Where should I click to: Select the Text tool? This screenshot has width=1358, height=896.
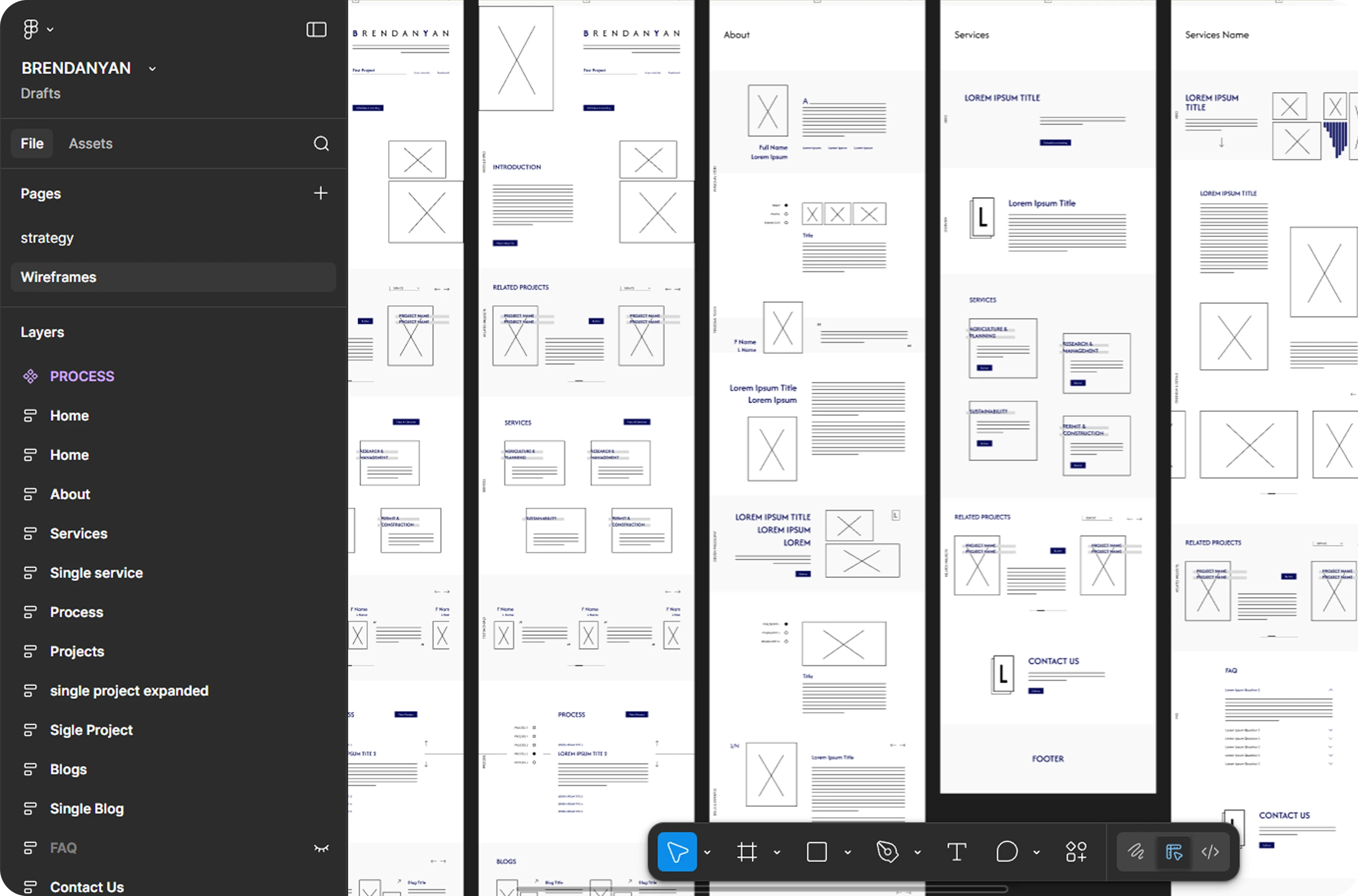[x=957, y=852]
